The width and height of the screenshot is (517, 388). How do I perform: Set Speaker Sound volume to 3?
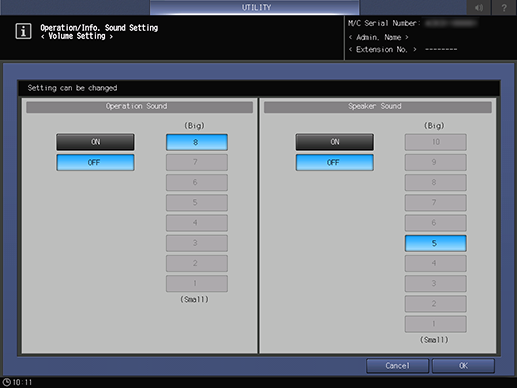tap(436, 284)
